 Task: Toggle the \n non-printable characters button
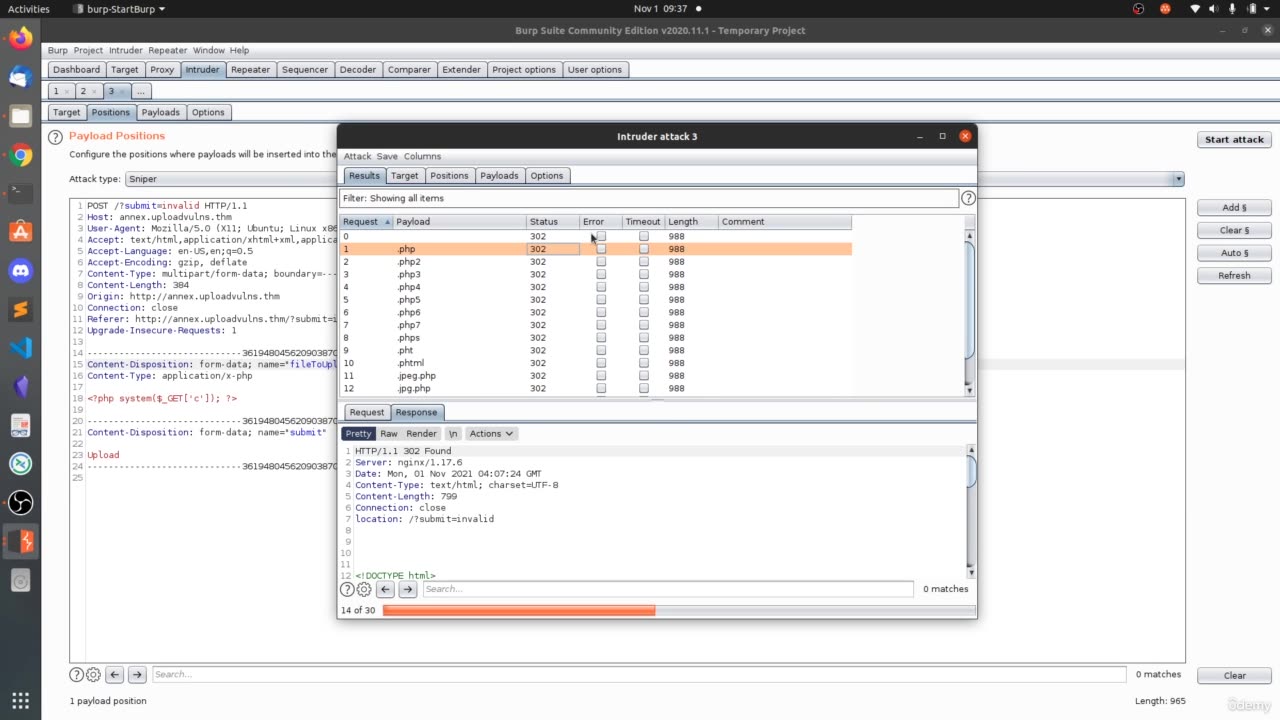click(x=453, y=433)
